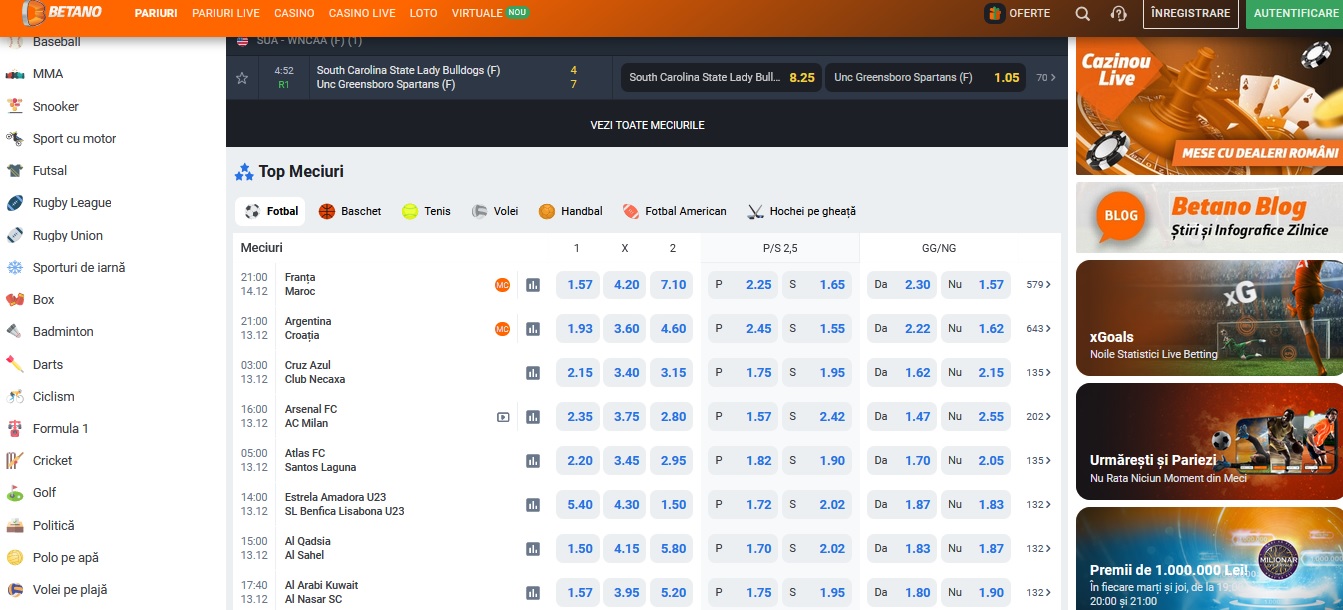Open CASINO LIVE in top navigation
1343x610 pixels.
(x=362, y=13)
